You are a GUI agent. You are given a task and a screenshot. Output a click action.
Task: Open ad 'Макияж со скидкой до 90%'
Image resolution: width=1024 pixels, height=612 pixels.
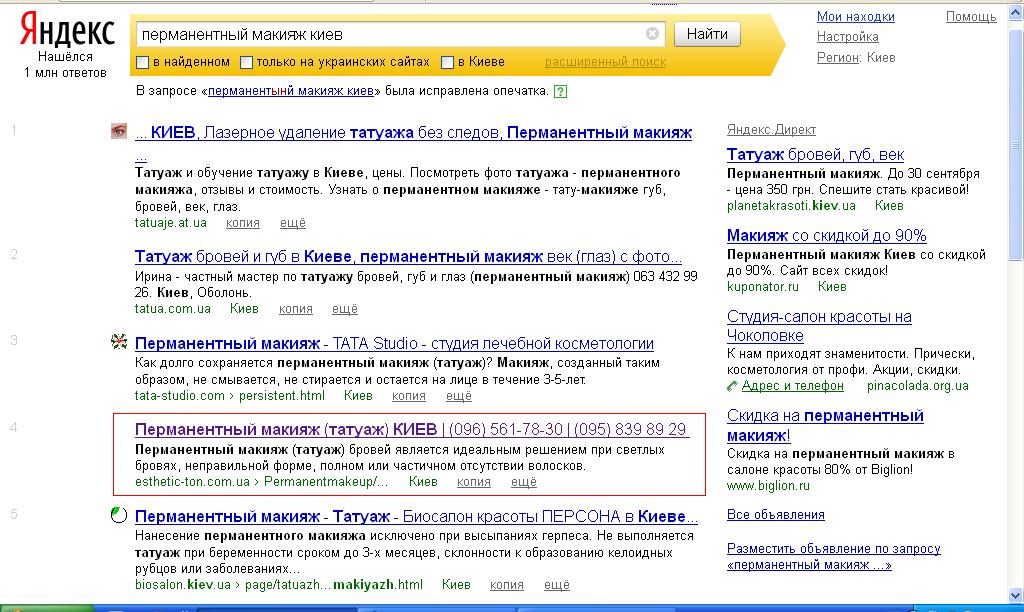click(827, 236)
